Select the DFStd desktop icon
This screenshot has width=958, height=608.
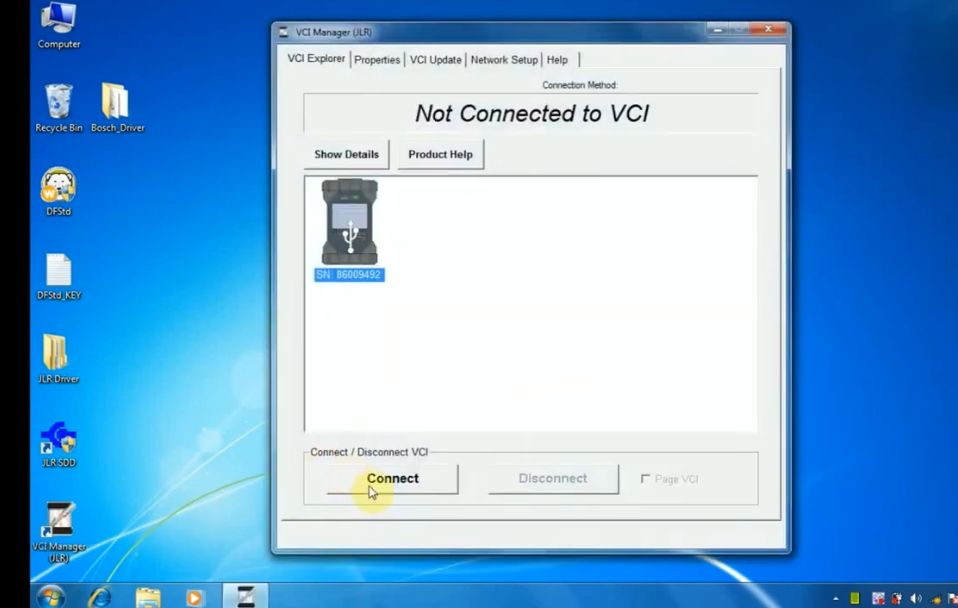(59, 192)
